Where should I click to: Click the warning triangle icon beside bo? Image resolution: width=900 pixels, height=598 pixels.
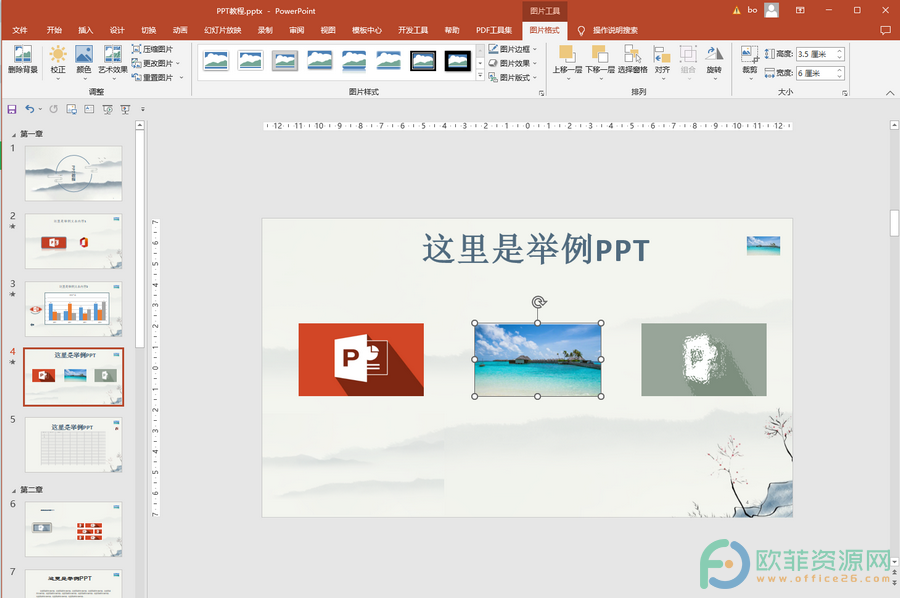[736, 10]
